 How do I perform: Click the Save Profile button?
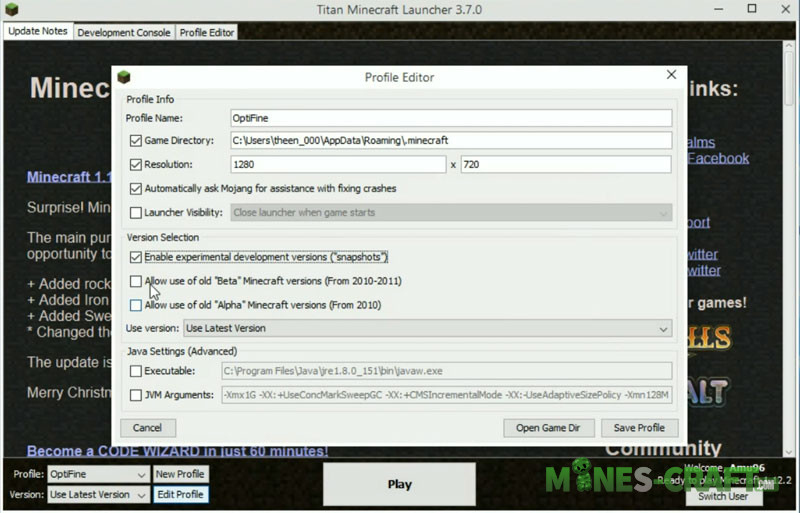639,428
